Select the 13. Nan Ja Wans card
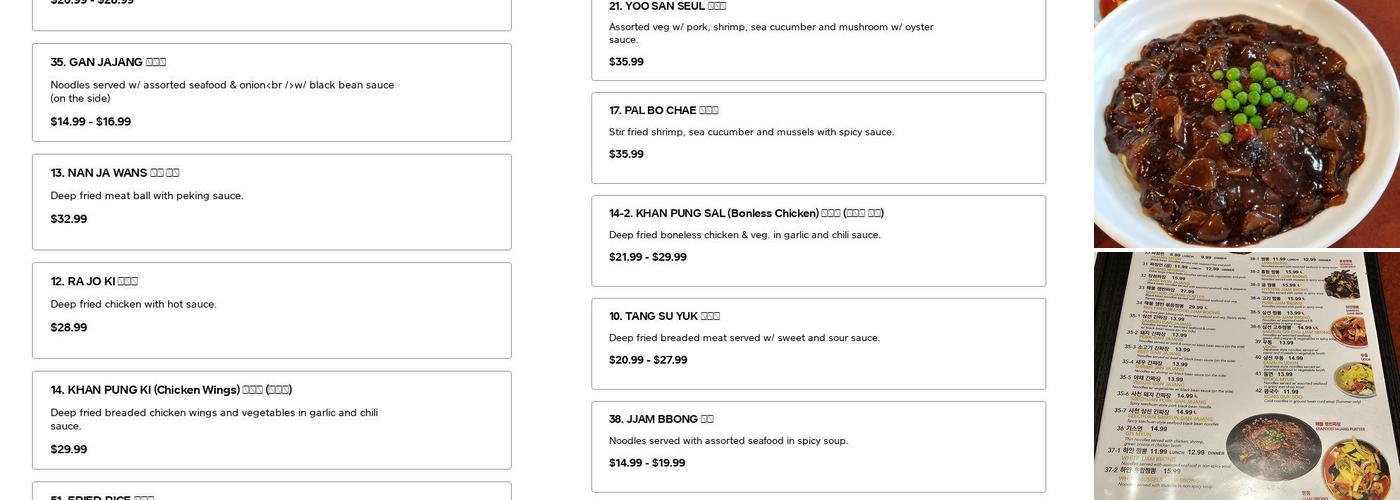Image resolution: width=1400 pixels, height=500 pixels. (x=271, y=202)
